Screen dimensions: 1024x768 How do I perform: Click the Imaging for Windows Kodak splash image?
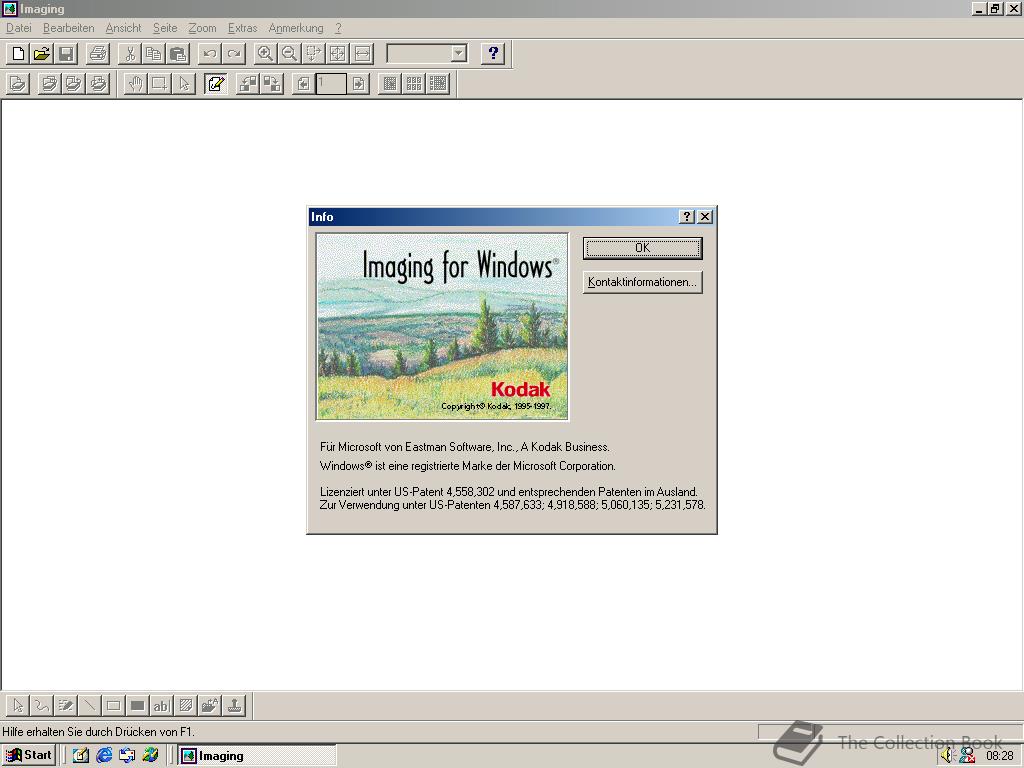442,327
